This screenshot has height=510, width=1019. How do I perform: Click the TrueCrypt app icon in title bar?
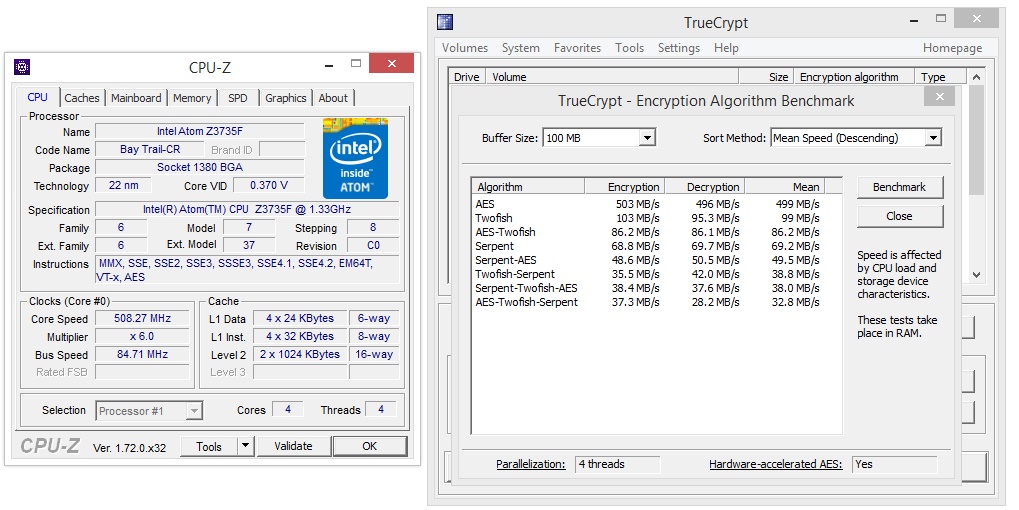(445, 22)
